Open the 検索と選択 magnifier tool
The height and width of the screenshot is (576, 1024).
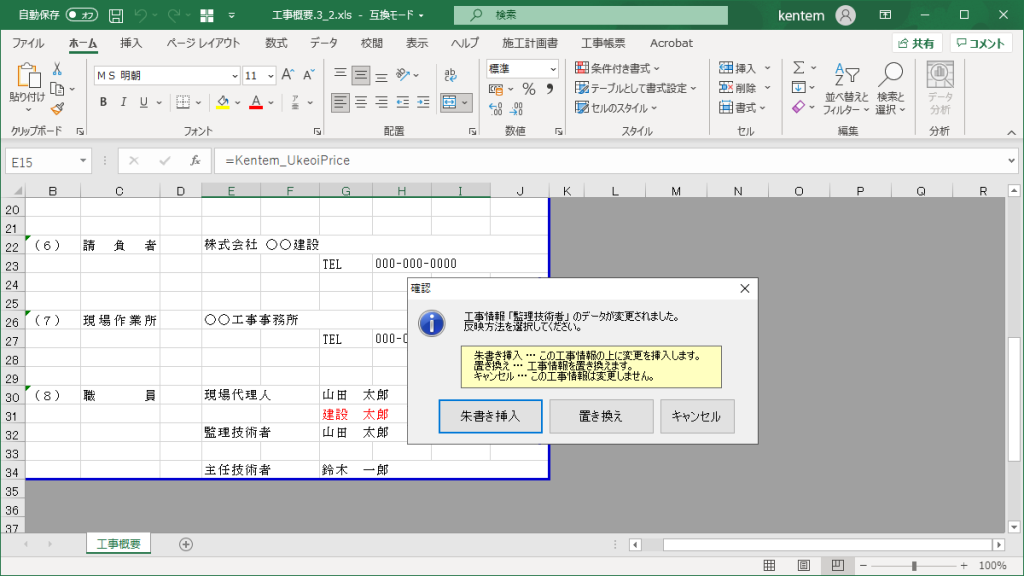(x=890, y=85)
